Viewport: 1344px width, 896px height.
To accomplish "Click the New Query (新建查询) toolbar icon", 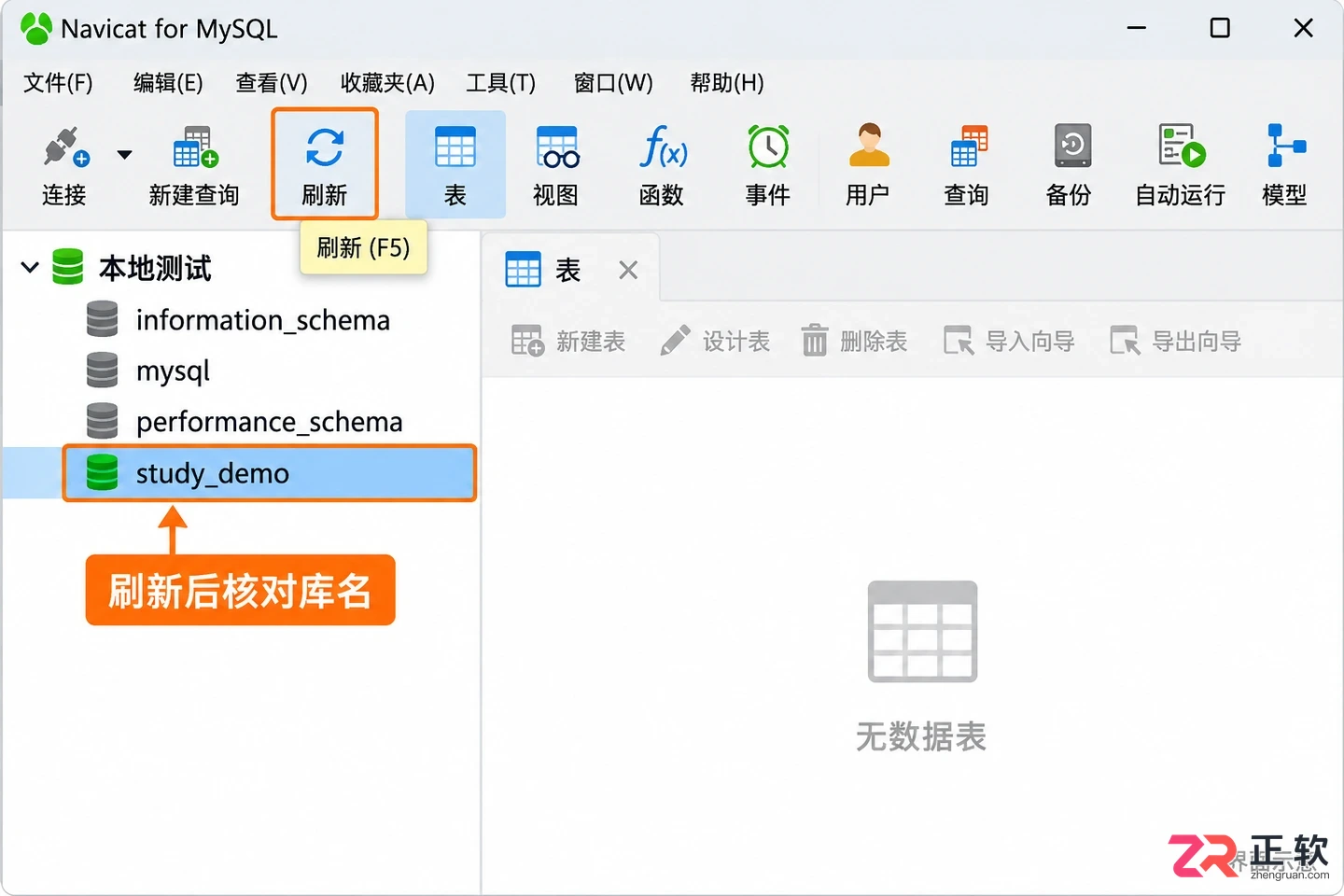I will click(195, 147).
